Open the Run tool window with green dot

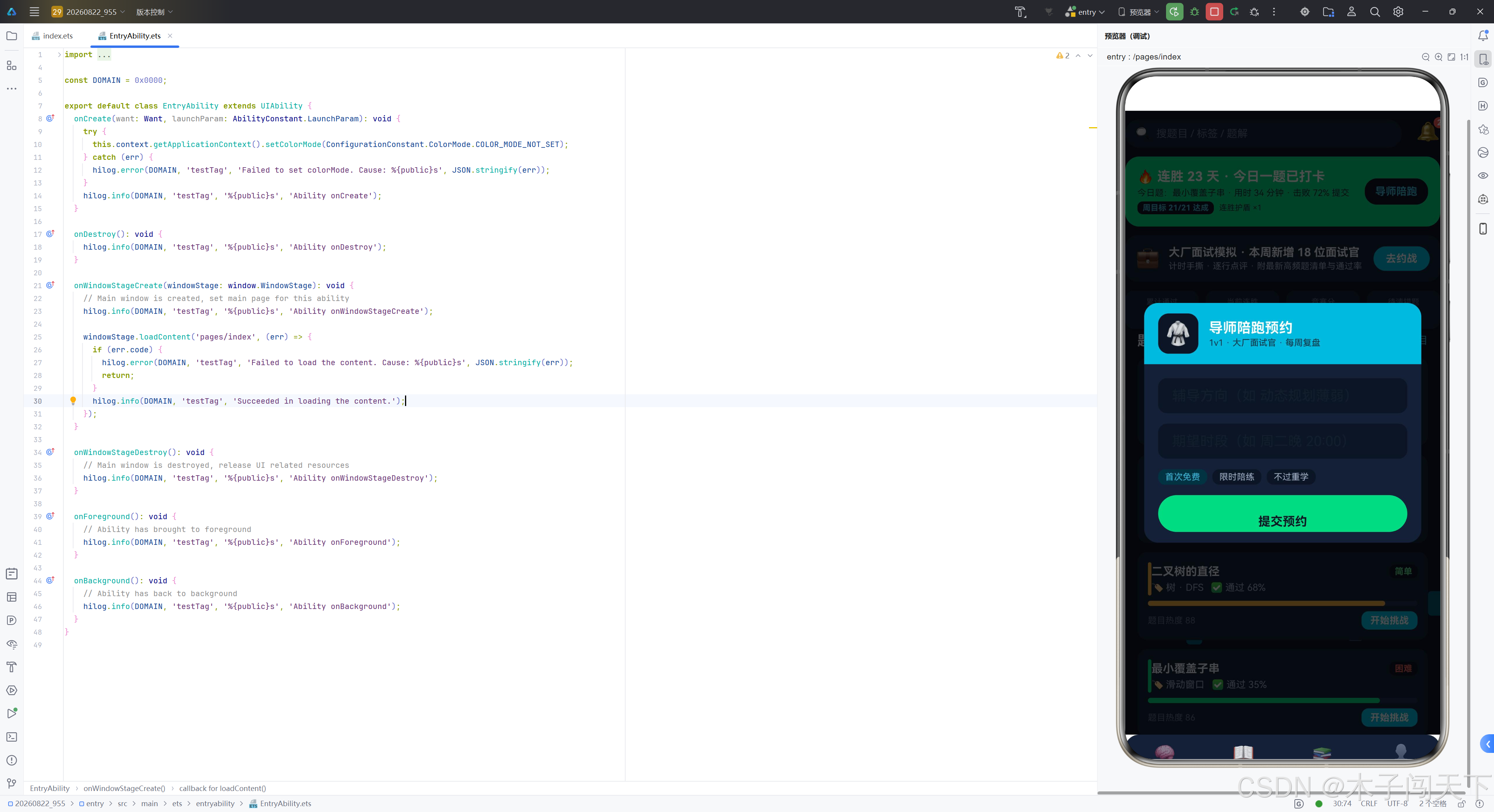pos(12,714)
